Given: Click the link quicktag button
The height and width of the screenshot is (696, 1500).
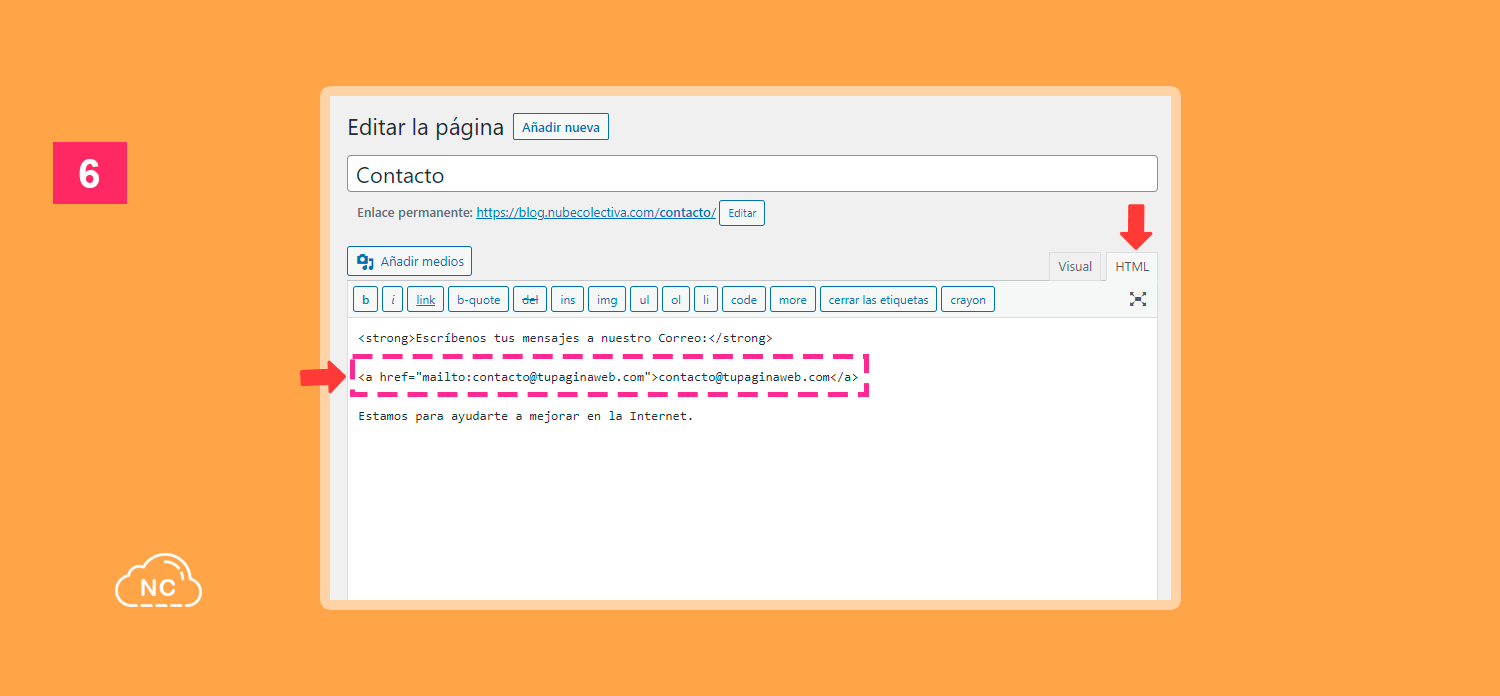Looking at the screenshot, I should 426,299.
